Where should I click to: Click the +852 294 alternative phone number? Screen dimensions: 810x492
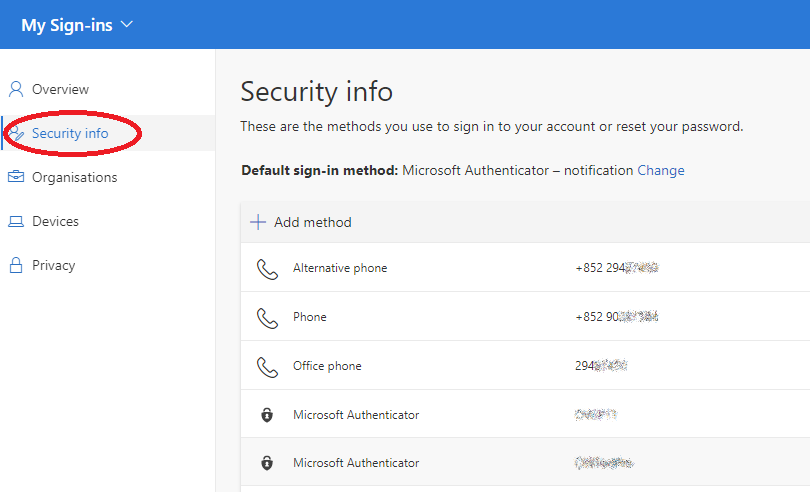[x=617, y=268]
